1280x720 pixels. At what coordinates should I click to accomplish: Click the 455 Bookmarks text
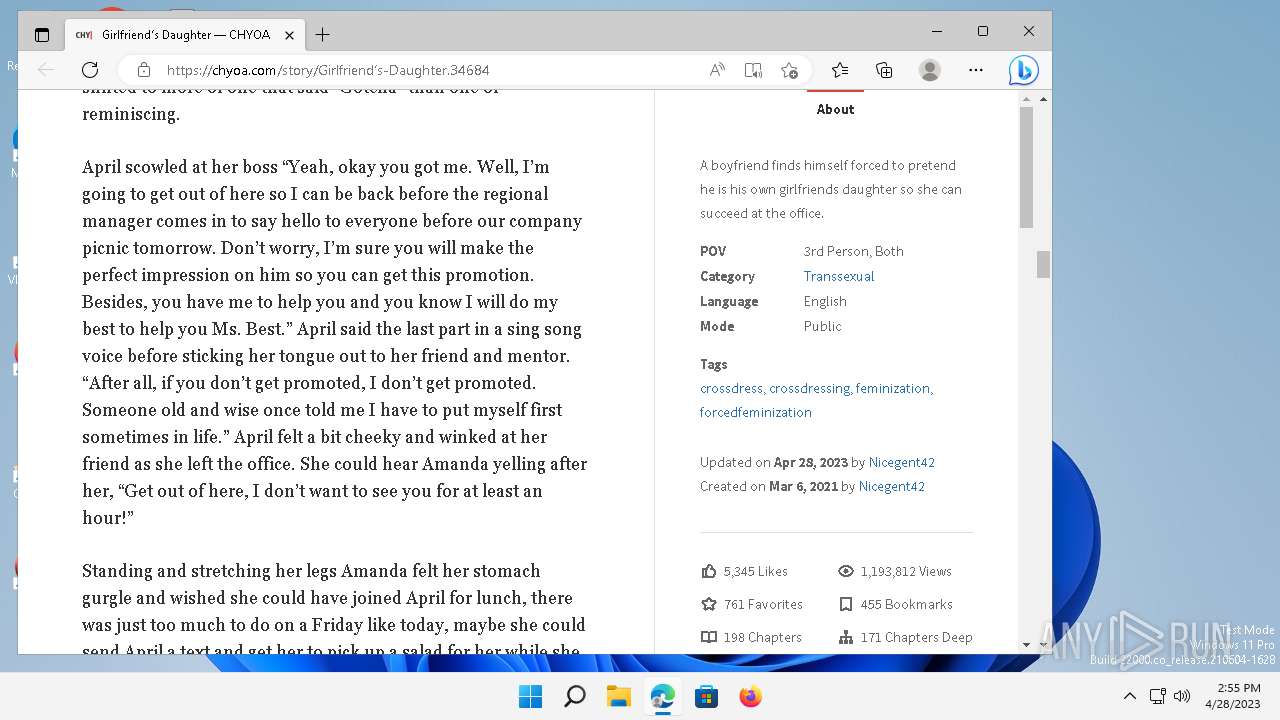click(907, 604)
